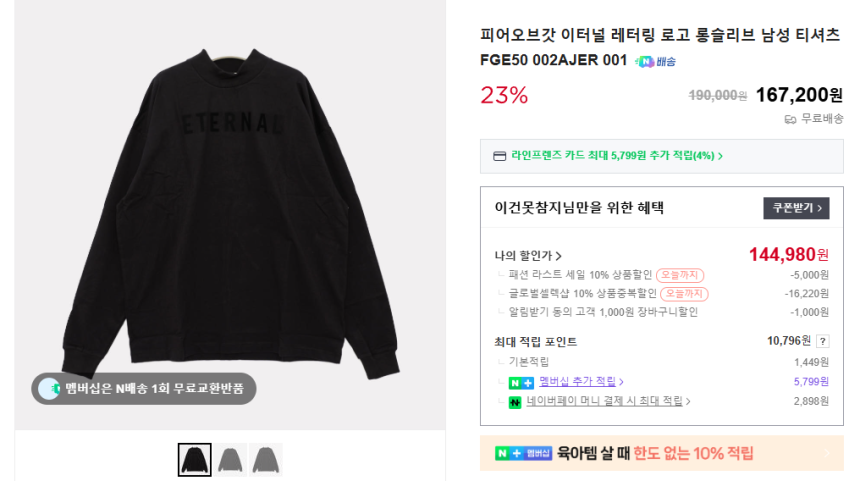This screenshot has height=481, width=849.
Task: Open 라인프렌즈 카드 추가 적립 details
Action: click(x=616, y=156)
